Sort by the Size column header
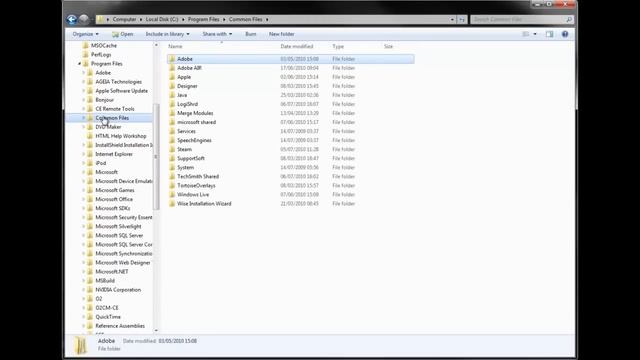 pyautogui.click(x=388, y=47)
